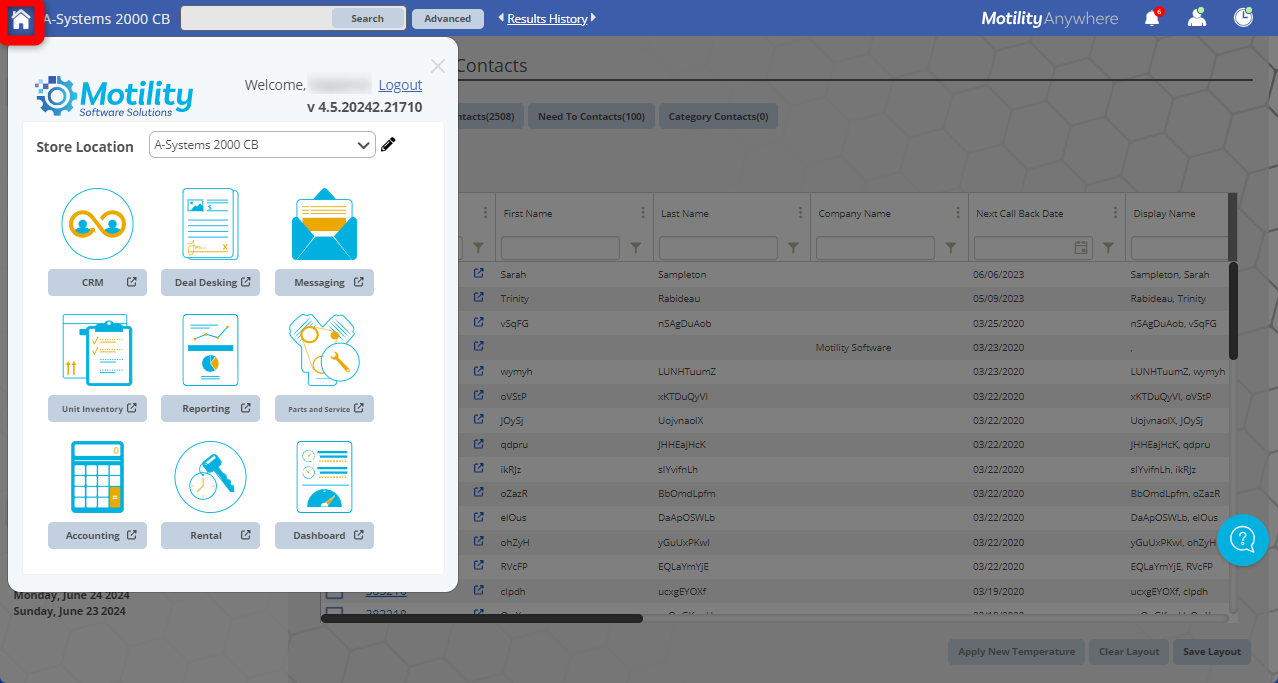Click the Home icon in top bar
The height and width of the screenshot is (683, 1278).
click(x=21, y=19)
